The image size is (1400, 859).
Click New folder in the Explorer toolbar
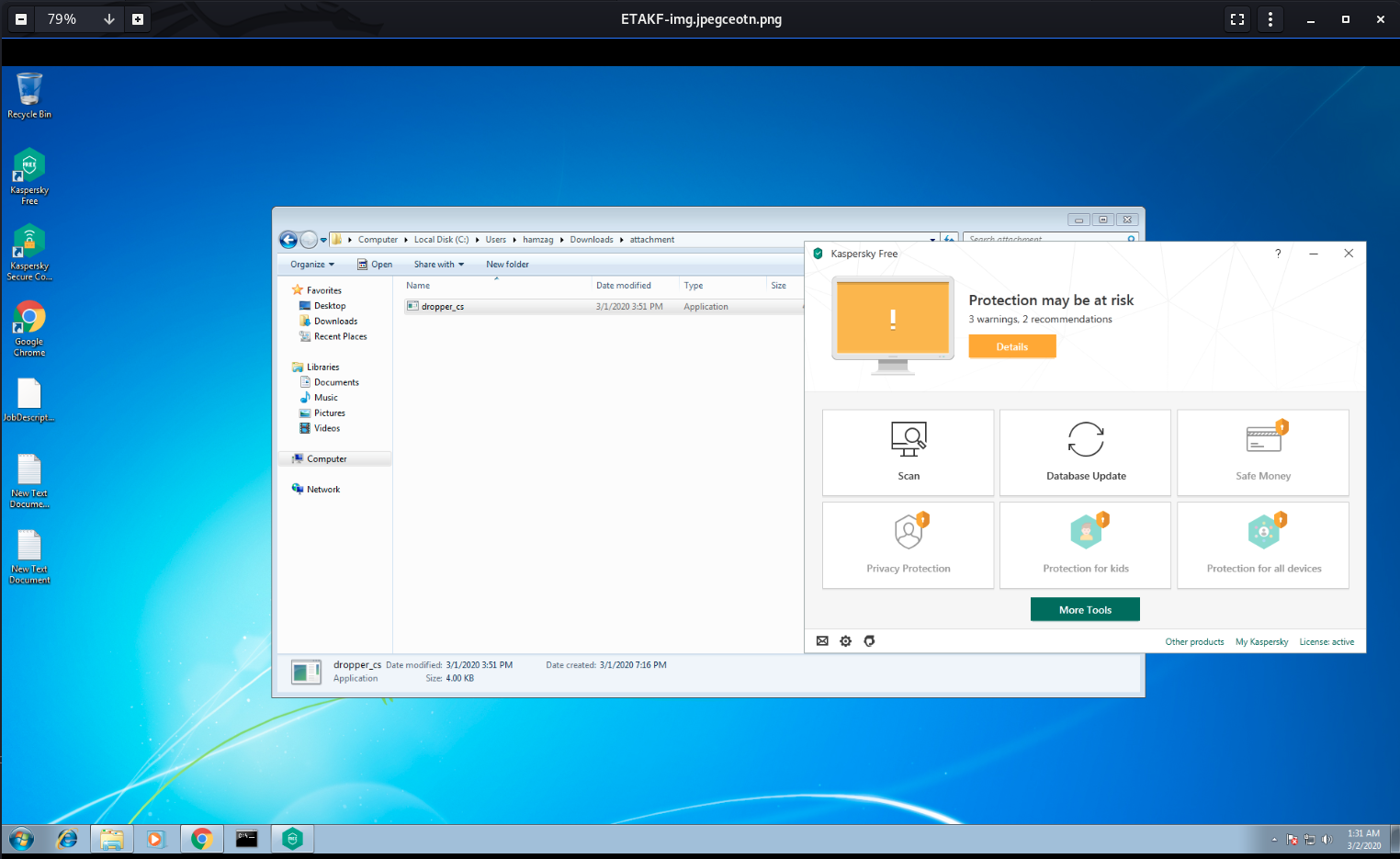pyautogui.click(x=507, y=265)
